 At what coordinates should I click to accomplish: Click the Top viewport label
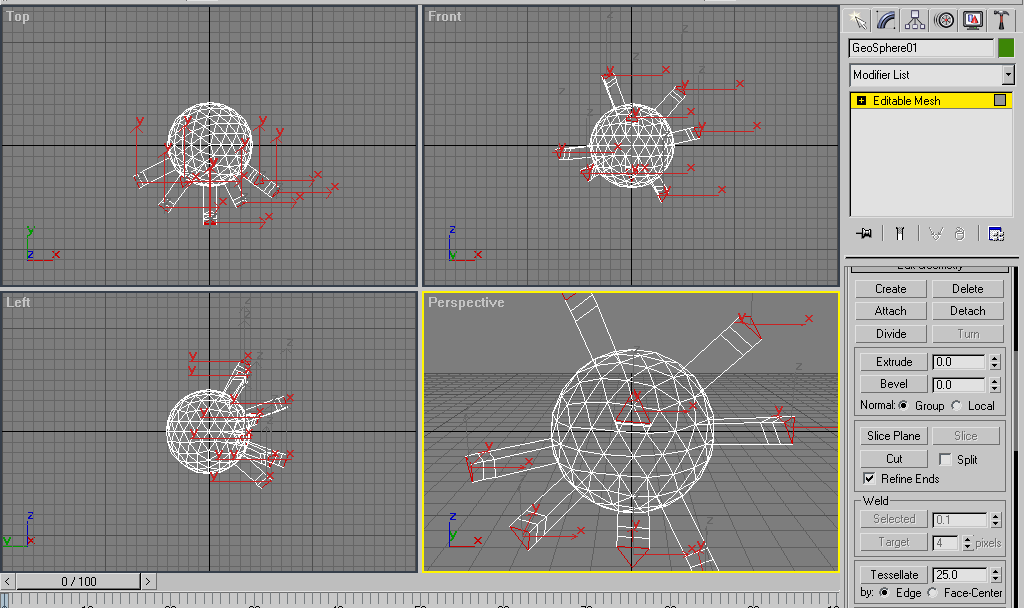pyautogui.click(x=18, y=16)
